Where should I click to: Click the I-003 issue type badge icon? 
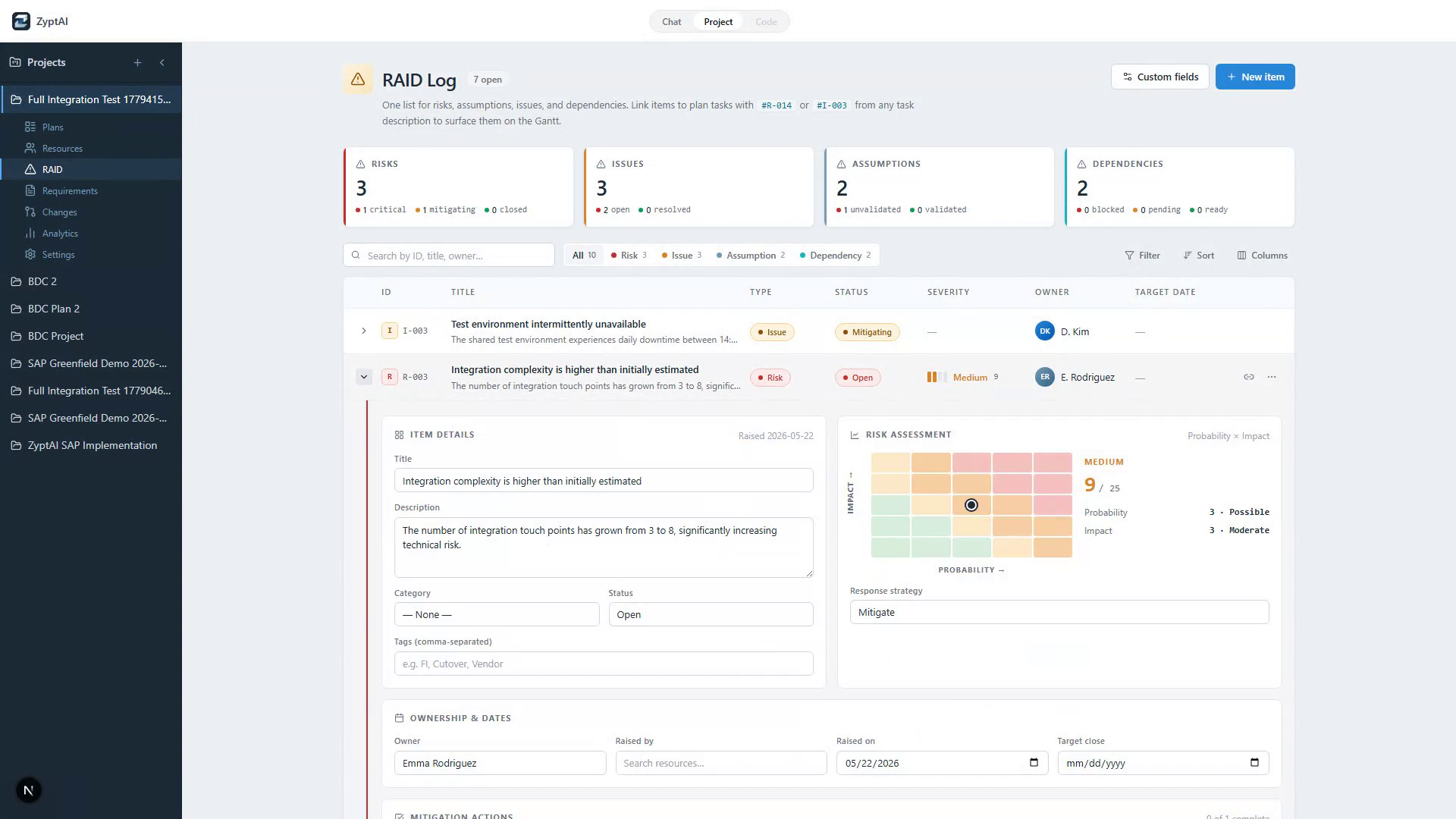coord(389,331)
